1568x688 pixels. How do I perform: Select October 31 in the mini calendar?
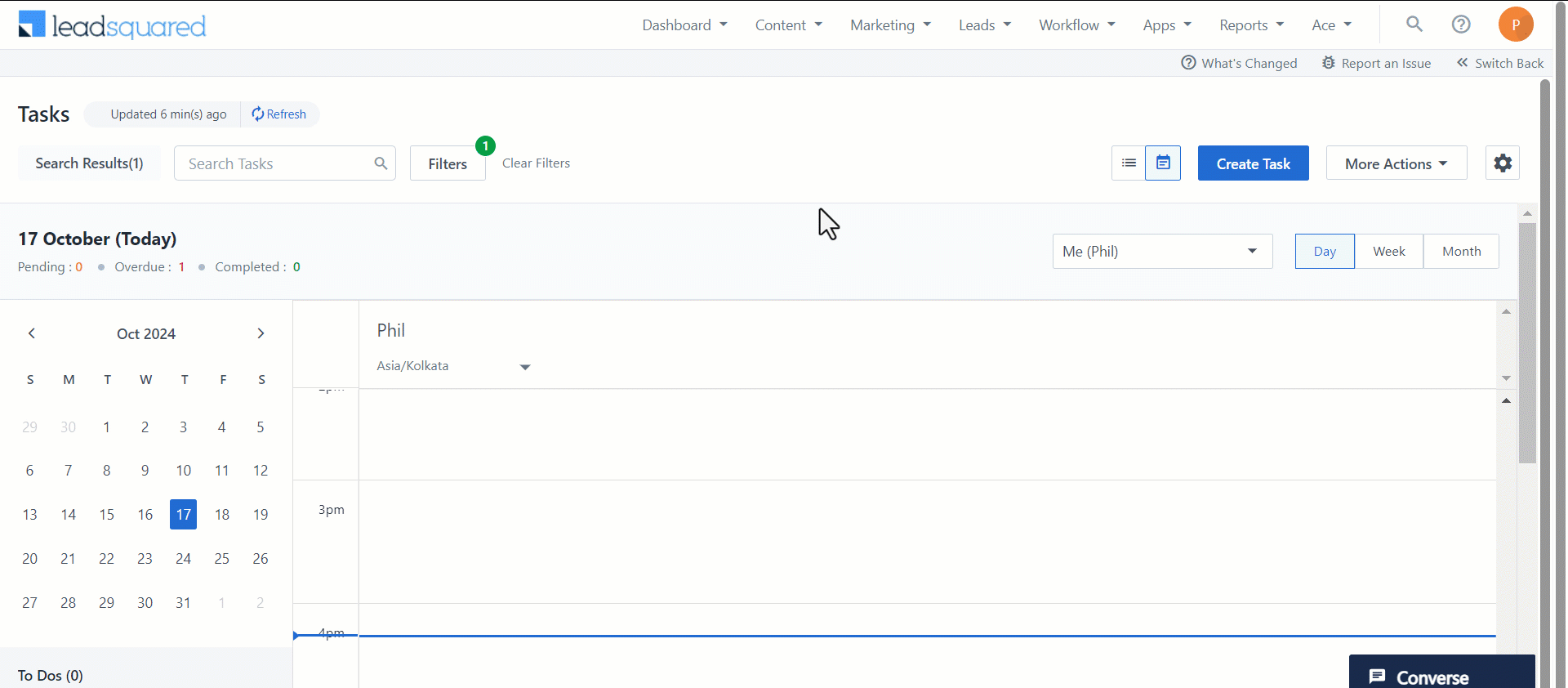pyautogui.click(x=183, y=603)
